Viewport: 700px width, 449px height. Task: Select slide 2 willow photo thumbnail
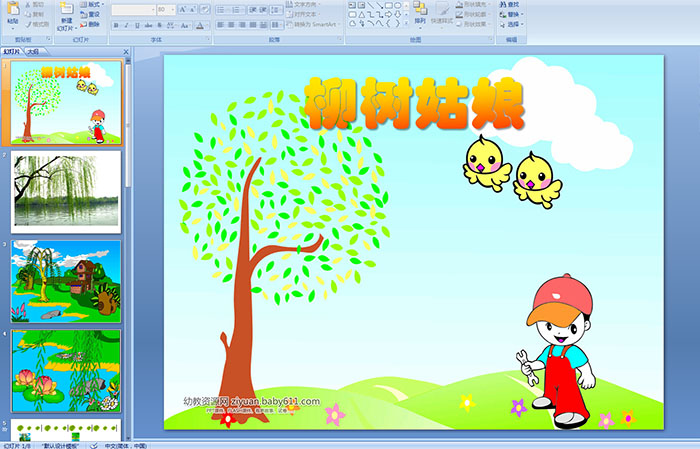coord(66,190)
